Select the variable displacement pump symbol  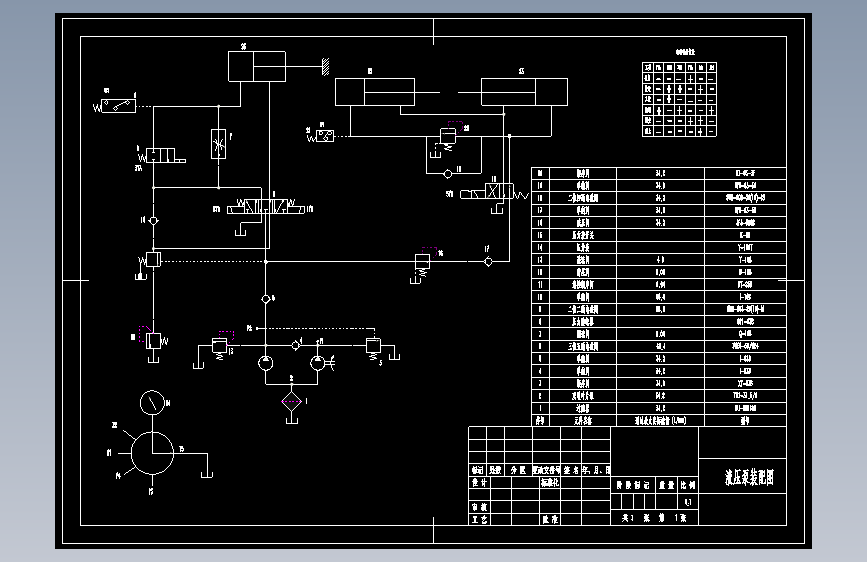(317, 363)
